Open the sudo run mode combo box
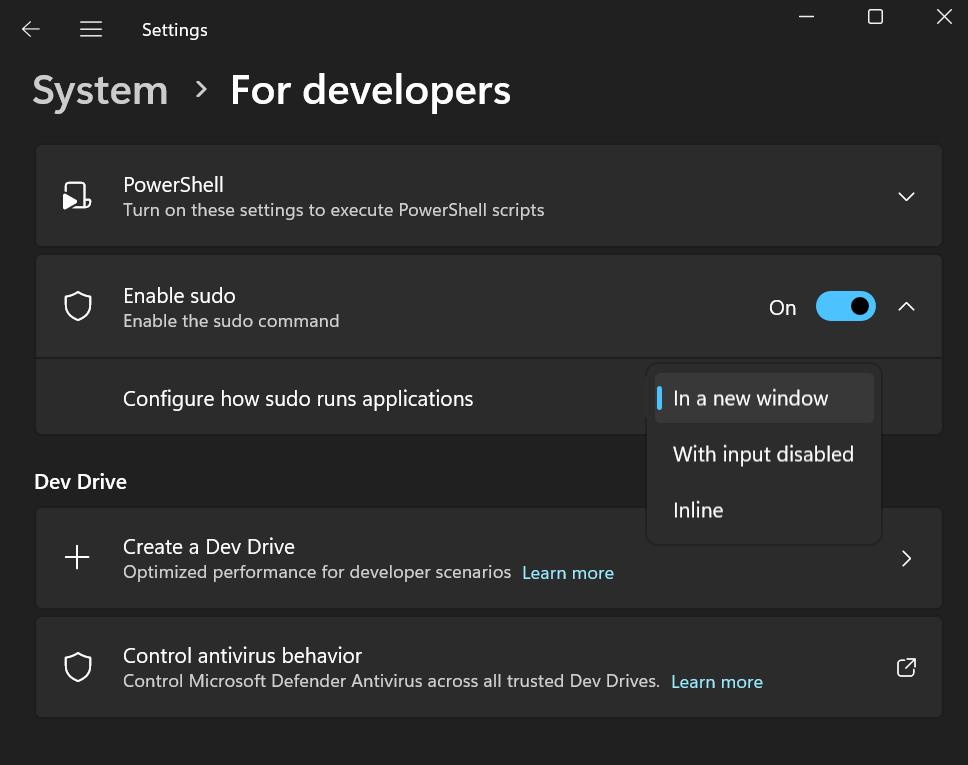The height and width of the screenshot is (765, 968). click(x=763, y=397)
